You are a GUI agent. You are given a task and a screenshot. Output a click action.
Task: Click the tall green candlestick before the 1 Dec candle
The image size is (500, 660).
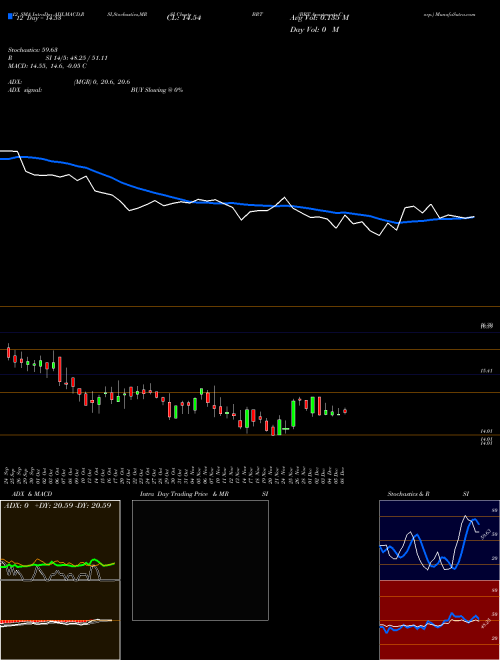[x=293, y=413]
